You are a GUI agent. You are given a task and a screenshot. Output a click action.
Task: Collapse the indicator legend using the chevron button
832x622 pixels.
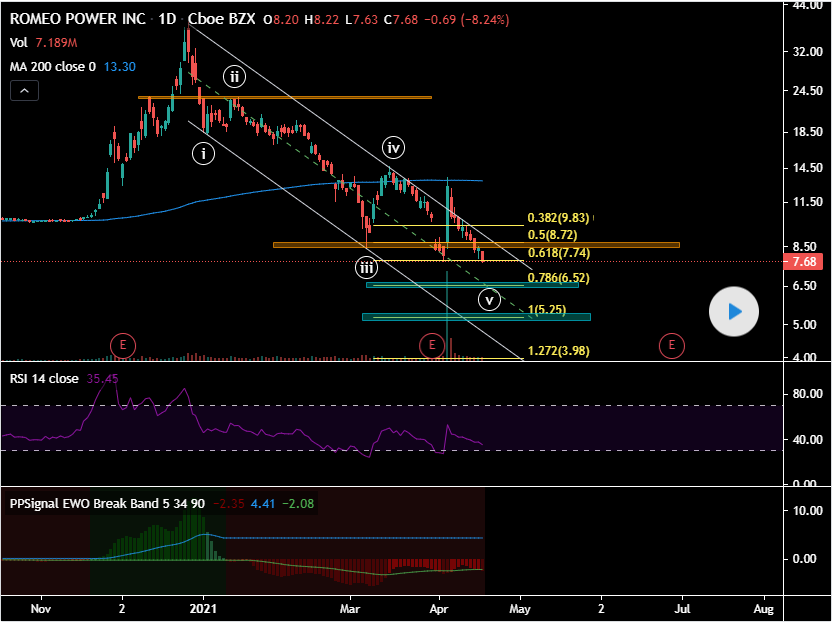pos(25,91)
